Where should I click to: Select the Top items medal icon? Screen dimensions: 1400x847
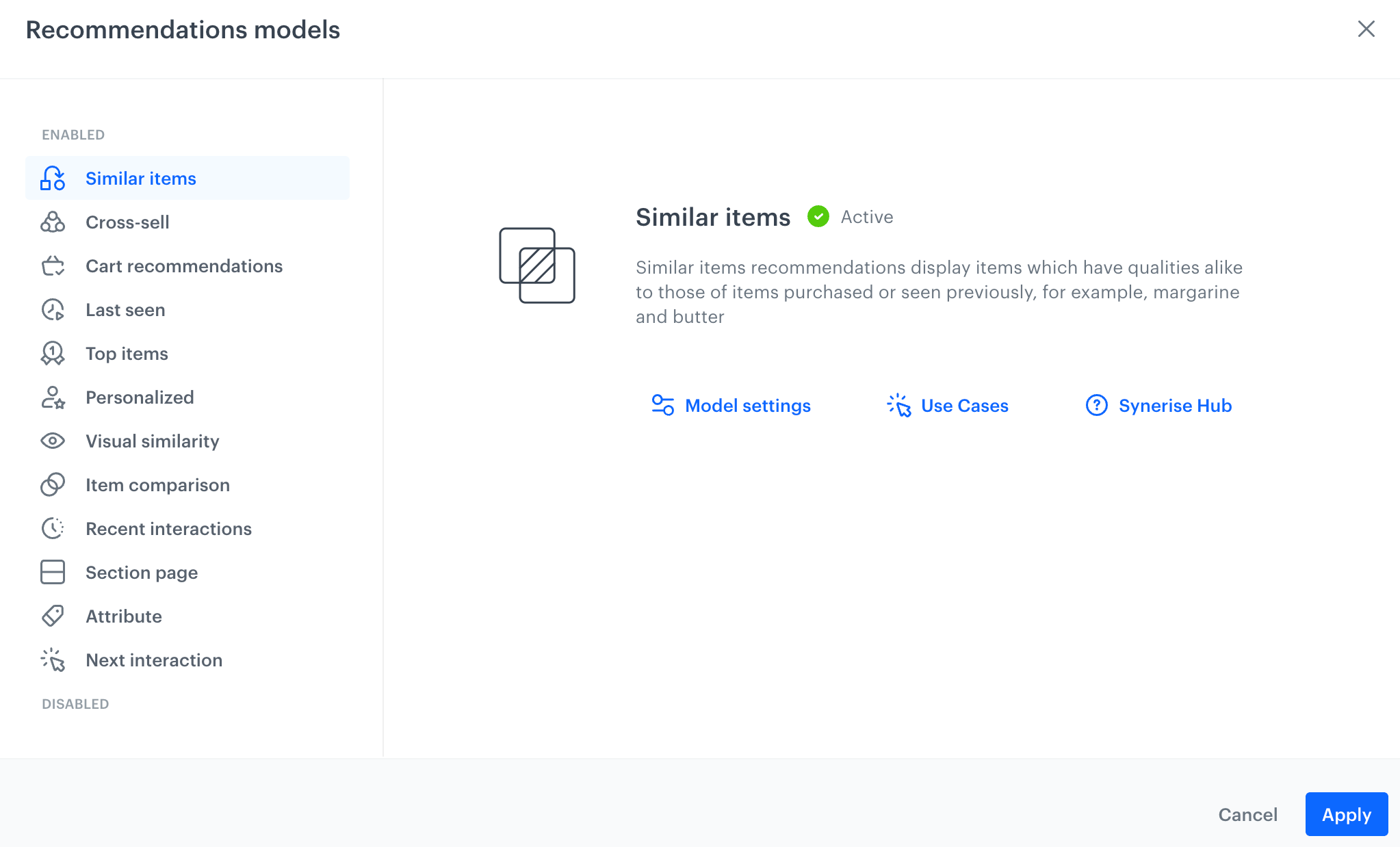coord(52,353)
